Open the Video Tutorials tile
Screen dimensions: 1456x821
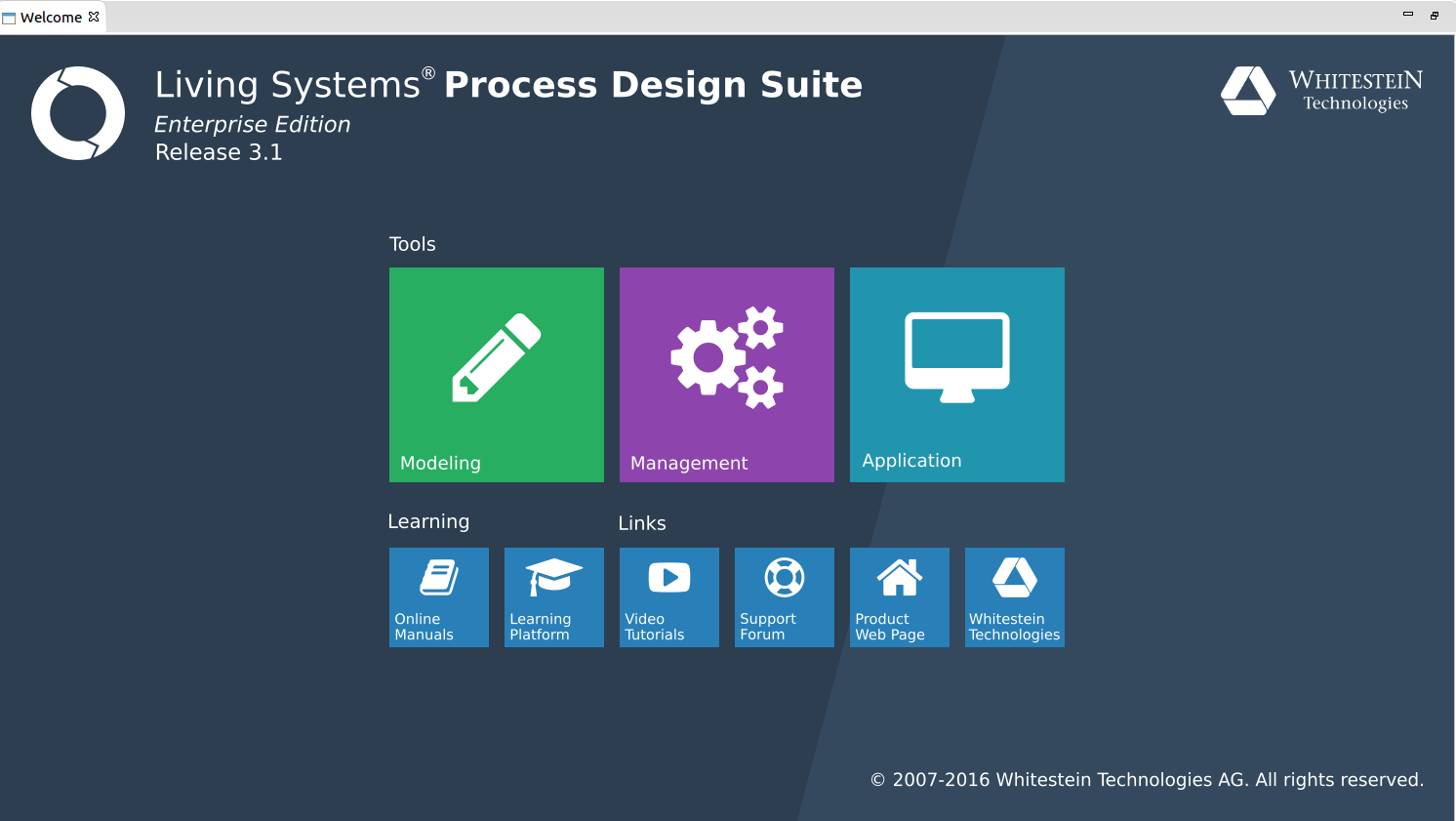point(669,597)
